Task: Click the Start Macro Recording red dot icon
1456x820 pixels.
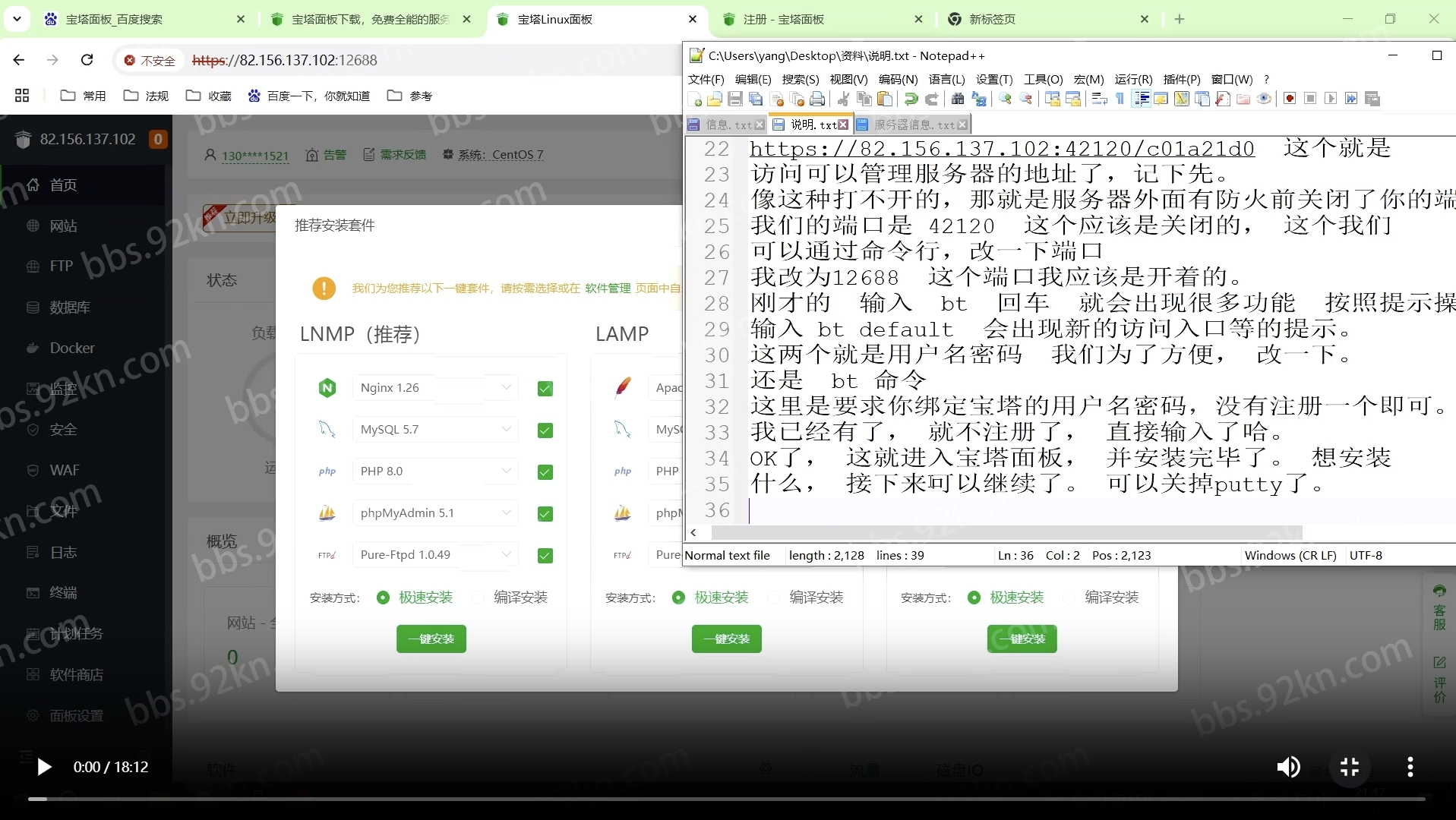Action: coord(1290,99)
